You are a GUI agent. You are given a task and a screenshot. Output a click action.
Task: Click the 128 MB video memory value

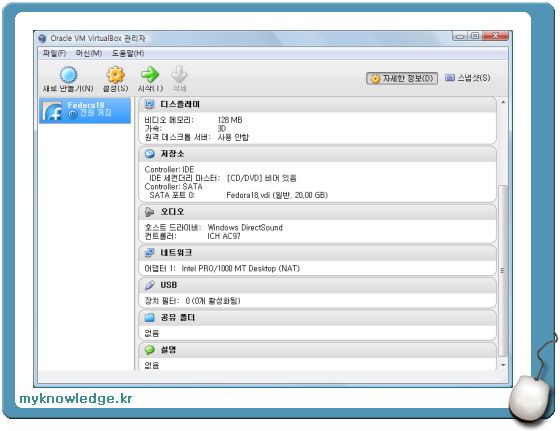[230, 120]
